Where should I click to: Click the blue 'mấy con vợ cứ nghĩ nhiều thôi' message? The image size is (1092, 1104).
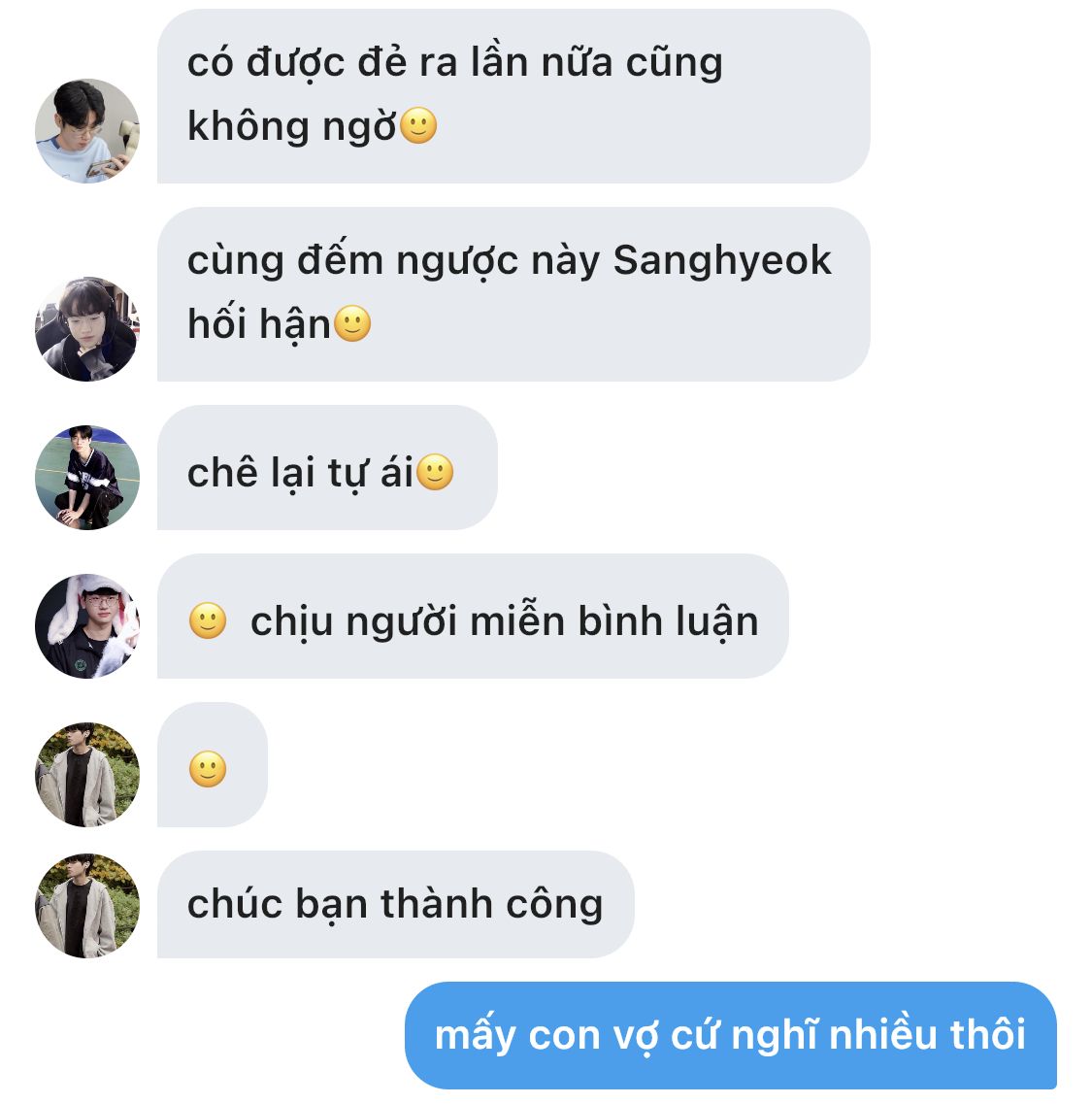731,1035
